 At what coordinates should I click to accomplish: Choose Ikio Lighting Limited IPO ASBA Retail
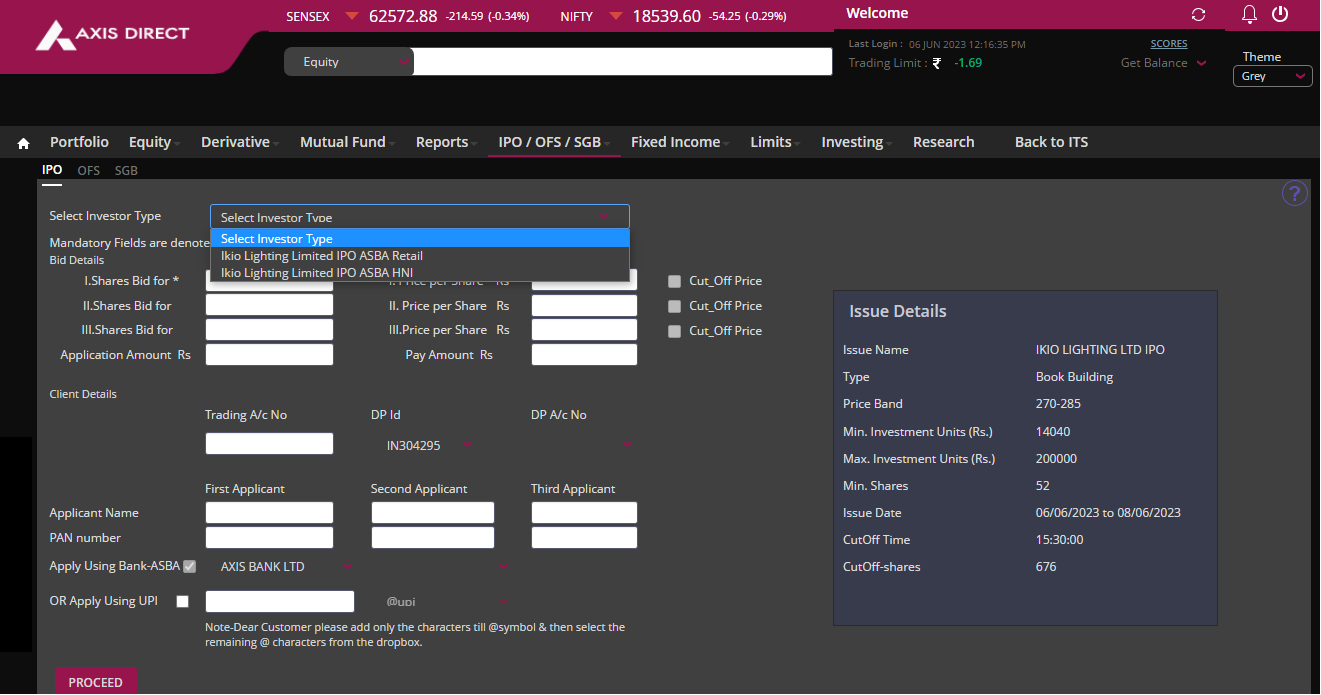pyautogui.click(x=321, y=256)
